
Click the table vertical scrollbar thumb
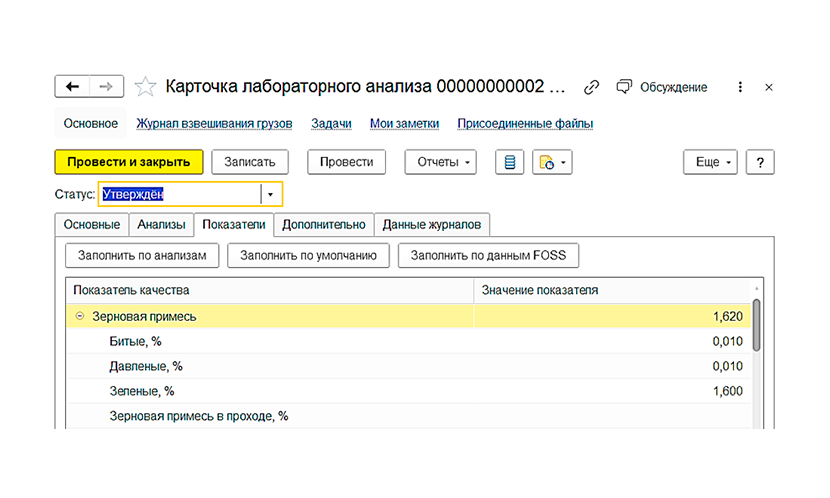[x=757, y=324]
